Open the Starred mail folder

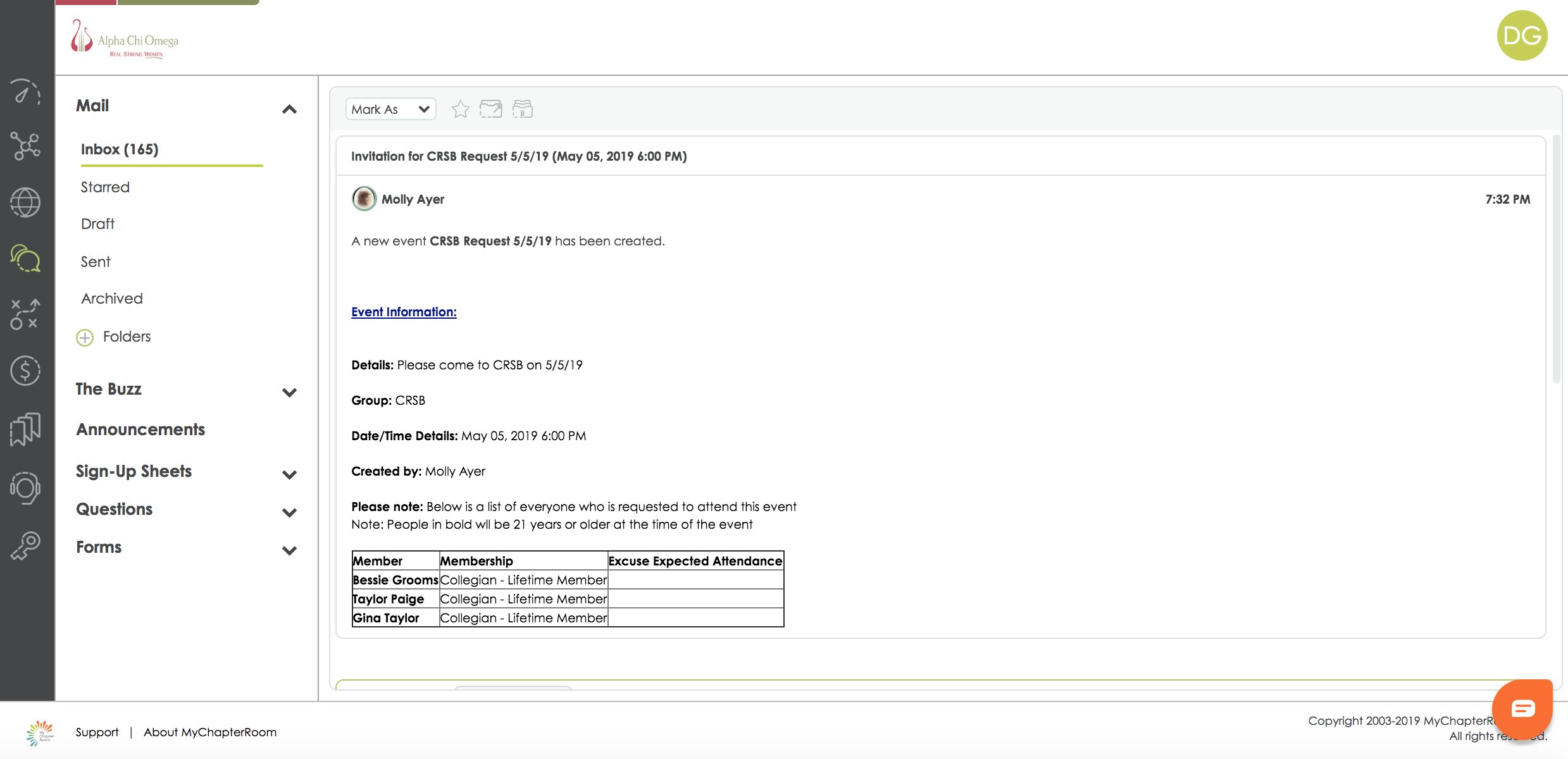click(105, 187)
